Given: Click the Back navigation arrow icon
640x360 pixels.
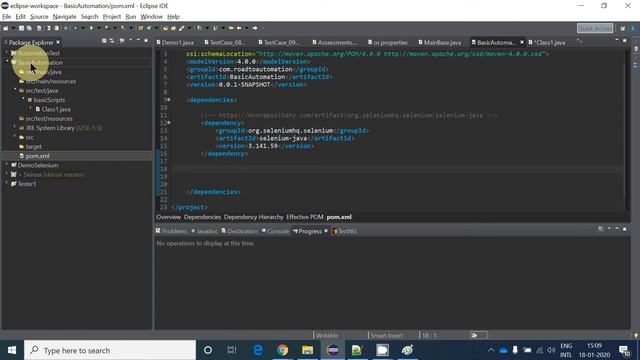Looking at the screenshot, I should [239, 28].
